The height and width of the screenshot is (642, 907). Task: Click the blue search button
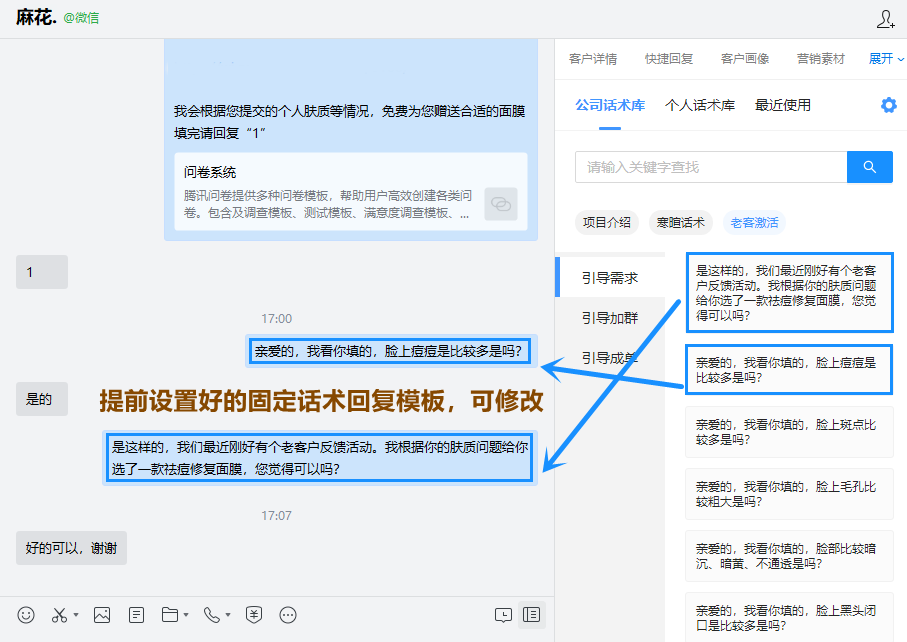pos(869,167)
